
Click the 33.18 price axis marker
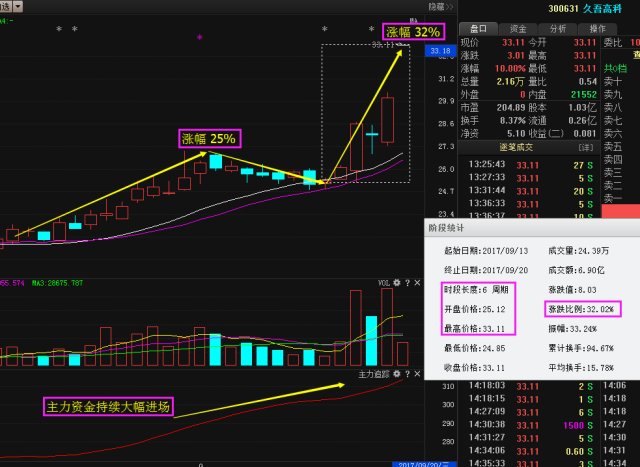[x=440, y=51]
